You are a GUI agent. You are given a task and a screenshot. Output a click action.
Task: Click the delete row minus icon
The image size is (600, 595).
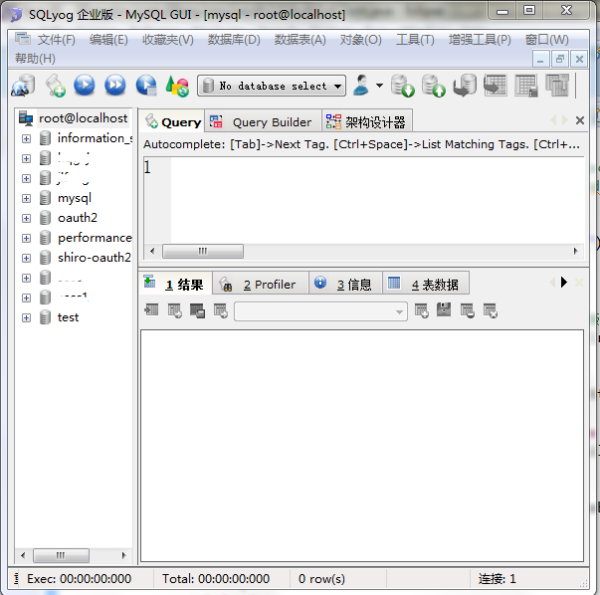click(x=467, y=310)
